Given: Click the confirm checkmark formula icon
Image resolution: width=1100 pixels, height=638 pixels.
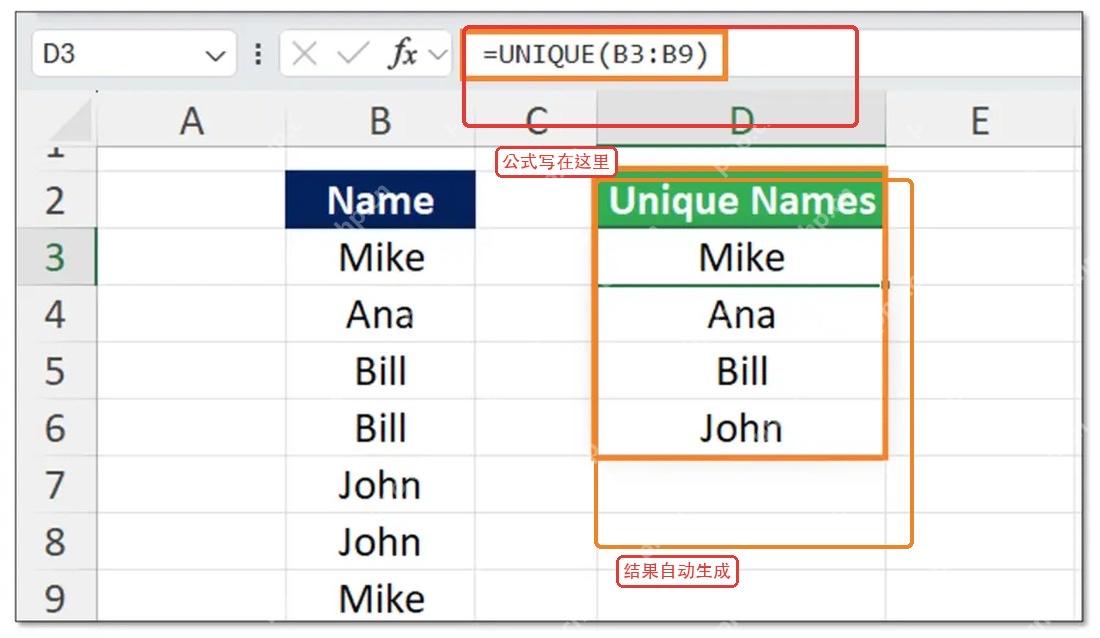Looking at the screenshot, I should [x=353, y=53].
